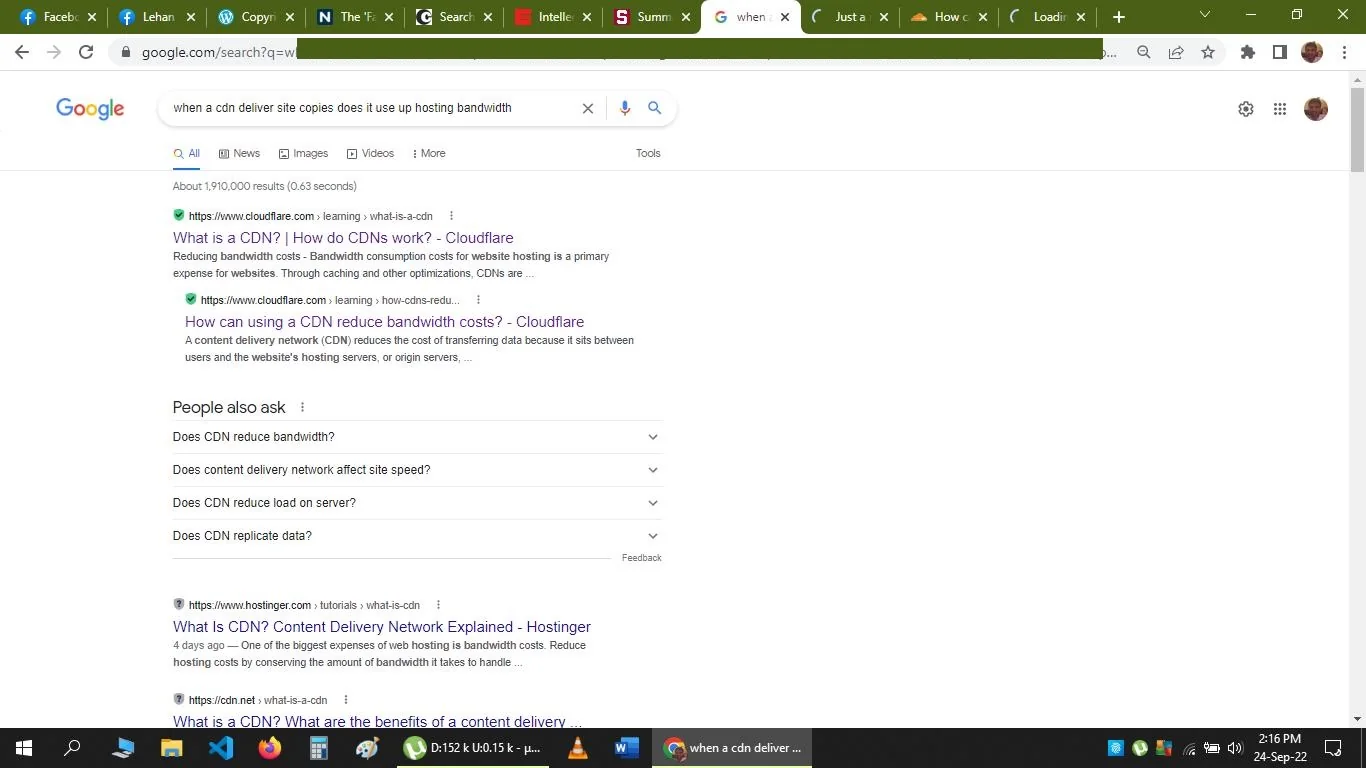Open Chrome side panel
This screenshot has width=1366, height=768.
(x=1279, y=52)
